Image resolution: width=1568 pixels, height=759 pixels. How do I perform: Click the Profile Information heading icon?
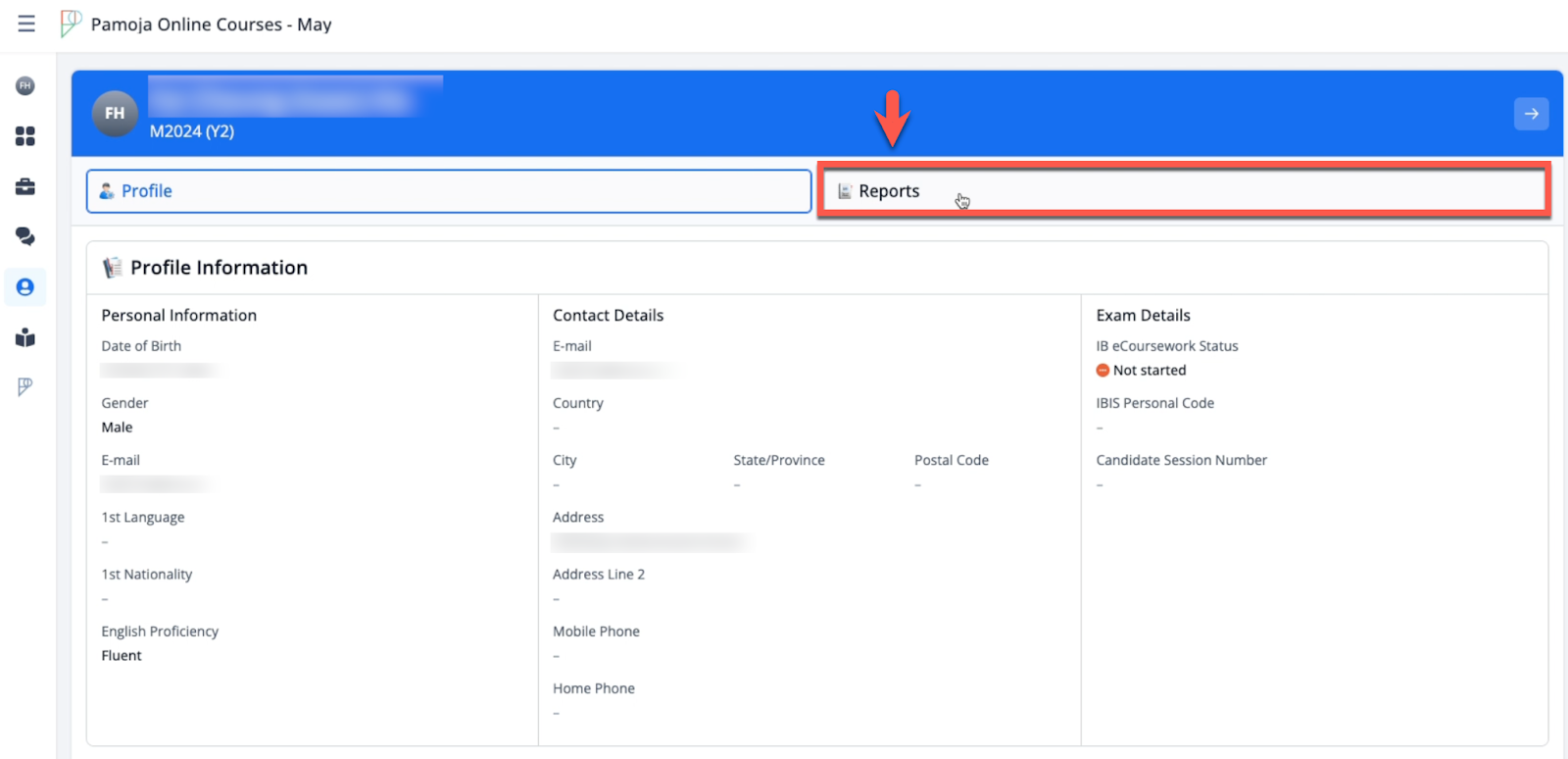click(113, 268)
